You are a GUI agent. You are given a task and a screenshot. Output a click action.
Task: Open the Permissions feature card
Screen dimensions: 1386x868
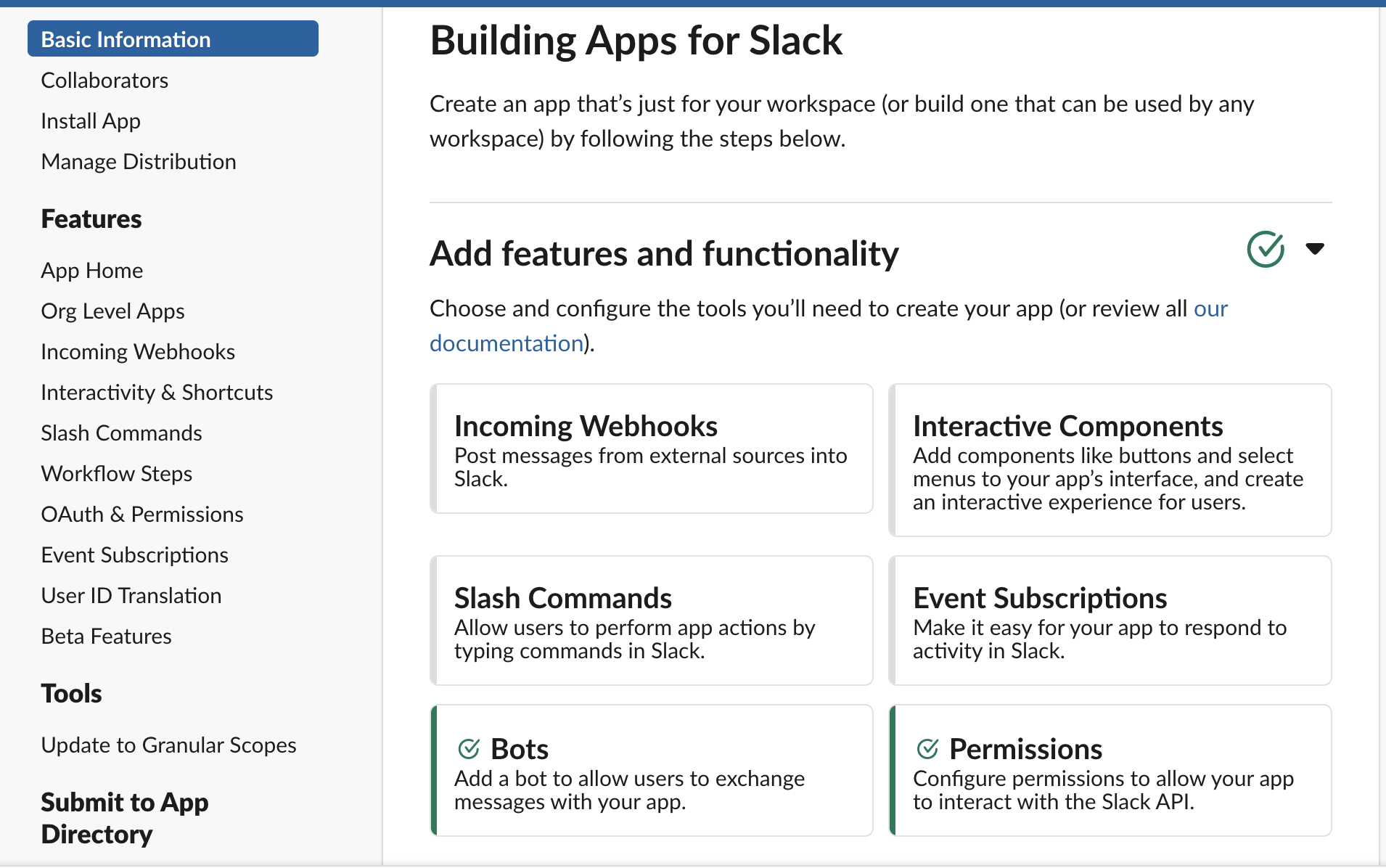[x=1110, y=770]
